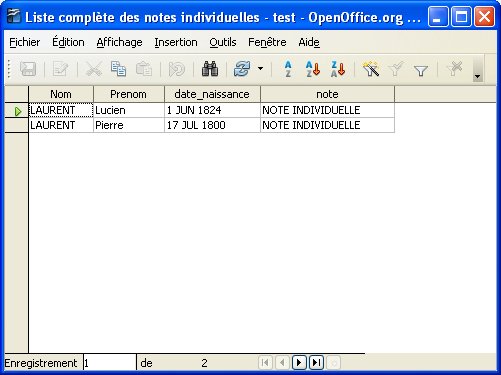Click Remove Filter/Sort icon
The width and height of the screenshot is (501, 375).
point(454,69)
